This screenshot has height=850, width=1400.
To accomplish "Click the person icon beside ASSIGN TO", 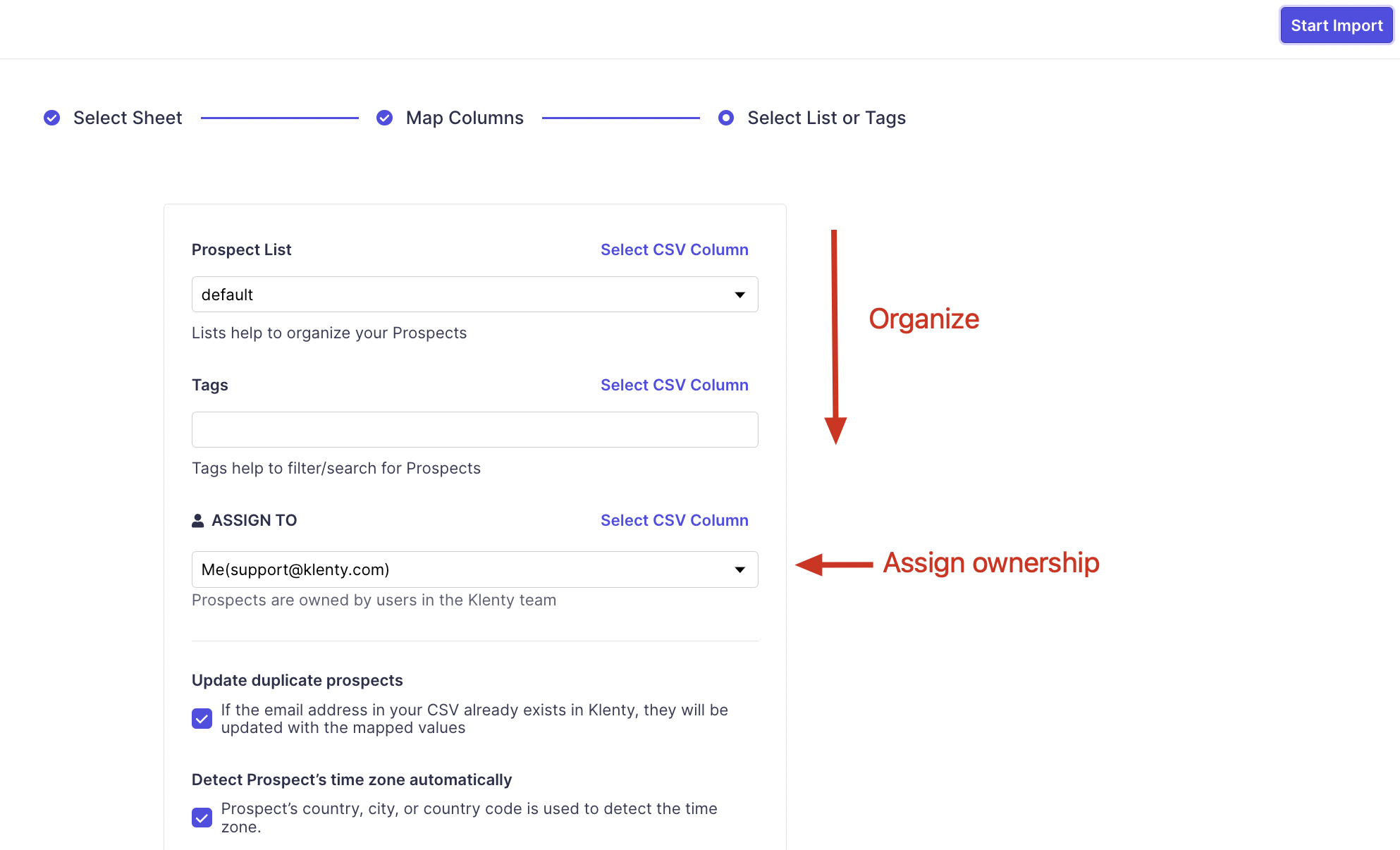I will [198, 521].
